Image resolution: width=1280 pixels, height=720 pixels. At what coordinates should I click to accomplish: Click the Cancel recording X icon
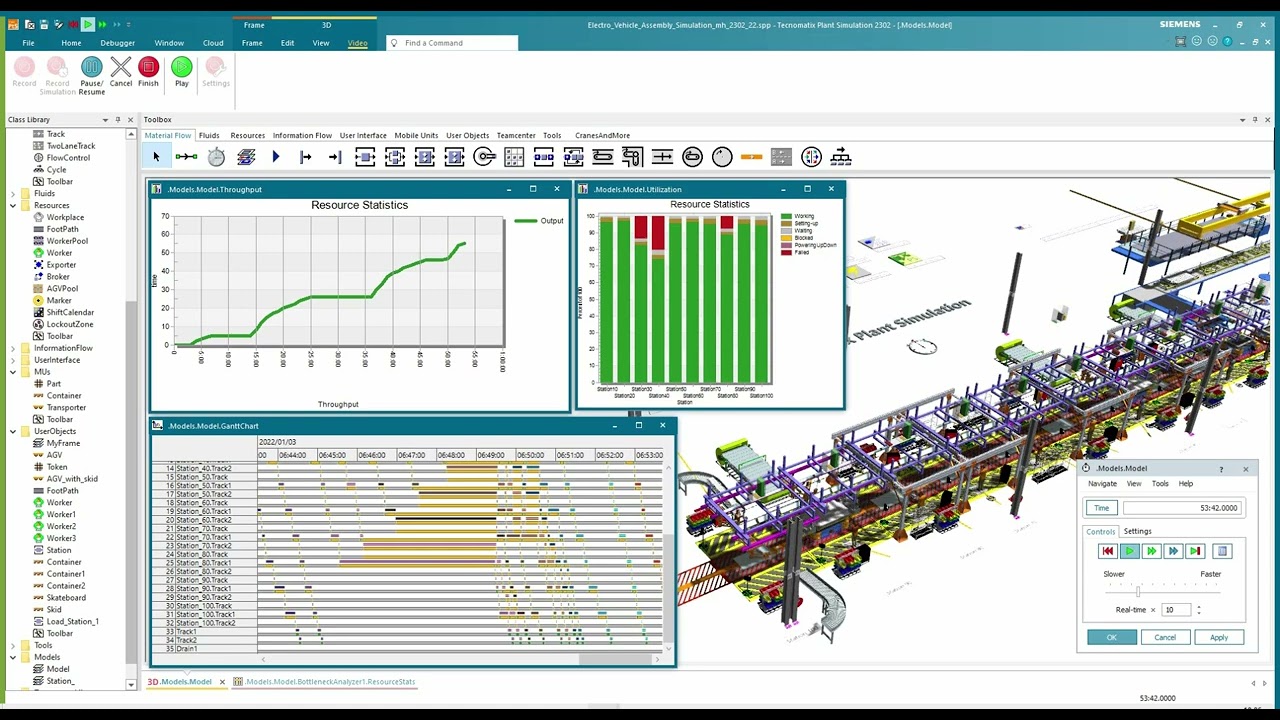pos(121,67)
